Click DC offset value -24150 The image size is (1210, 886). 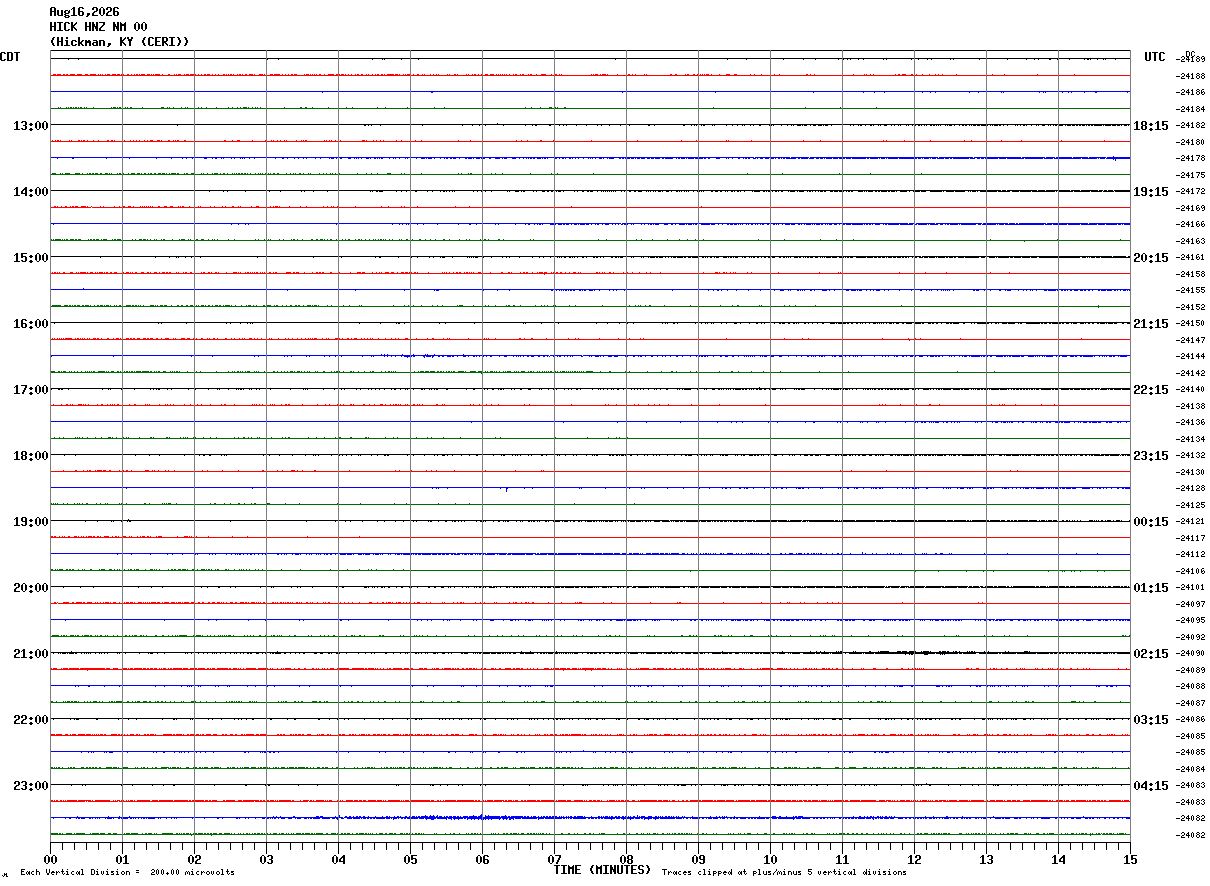click(x=1190, y=323)
